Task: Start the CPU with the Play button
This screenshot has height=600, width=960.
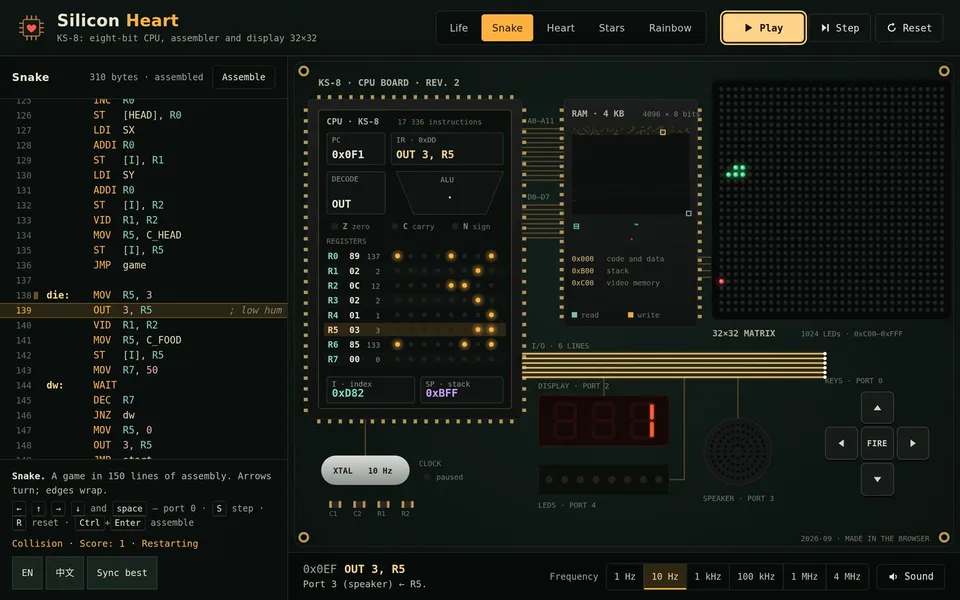Action: click(x=763, y=28)
